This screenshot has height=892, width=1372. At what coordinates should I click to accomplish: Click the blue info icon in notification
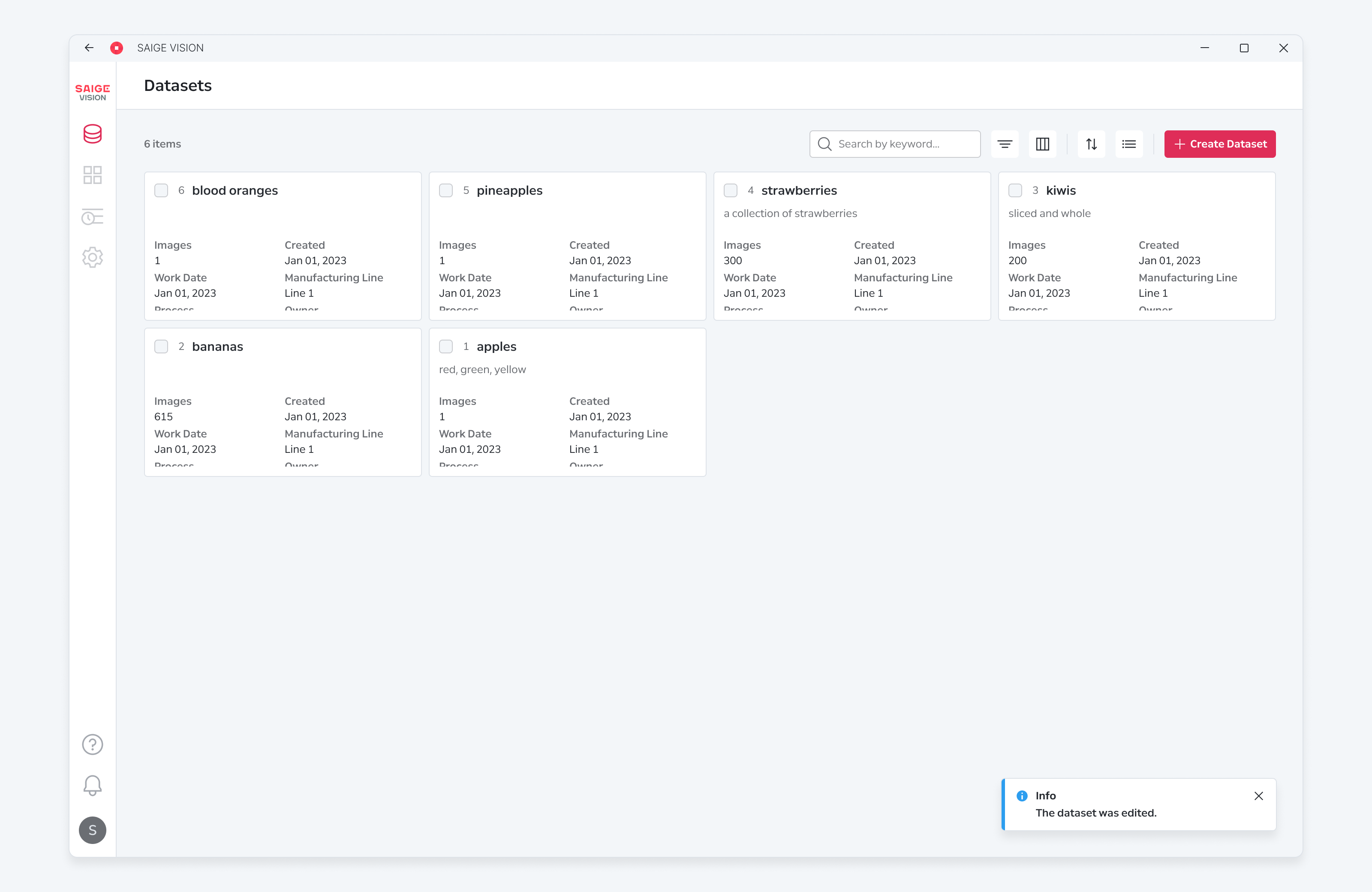[1022, 796]
